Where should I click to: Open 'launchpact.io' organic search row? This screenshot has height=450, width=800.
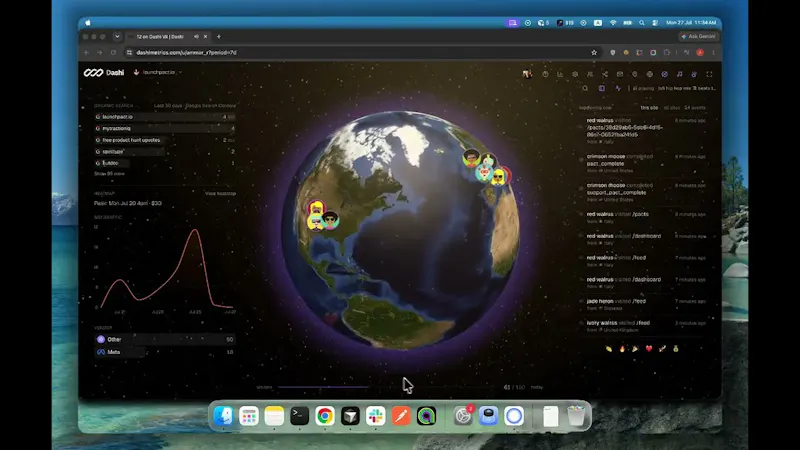(164, 117)
